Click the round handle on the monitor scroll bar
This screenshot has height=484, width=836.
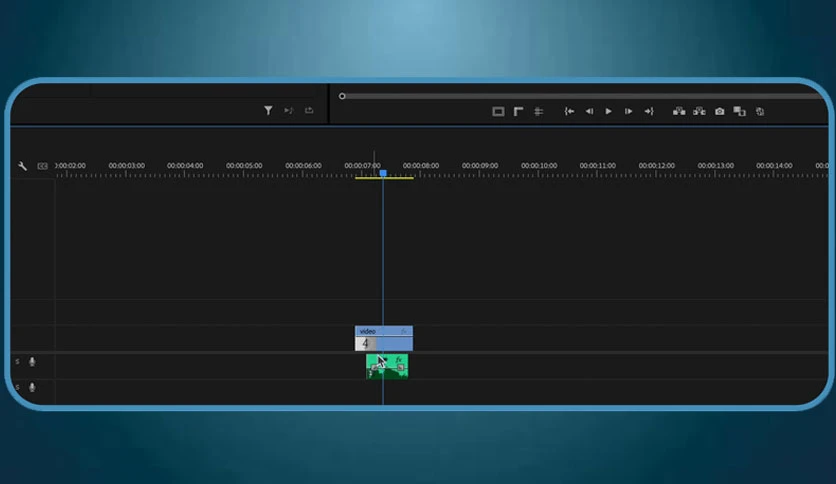tap(342, 96)
